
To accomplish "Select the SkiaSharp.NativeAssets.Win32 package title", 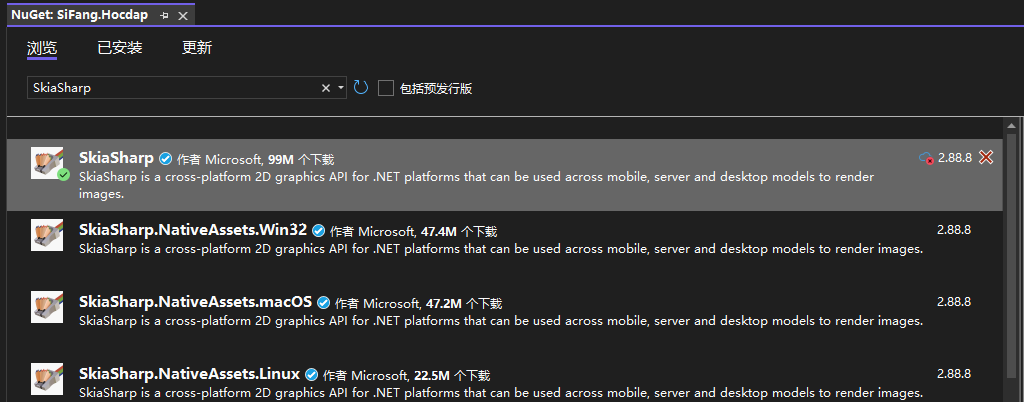I will pyautogui.click(x=193, y=230).
